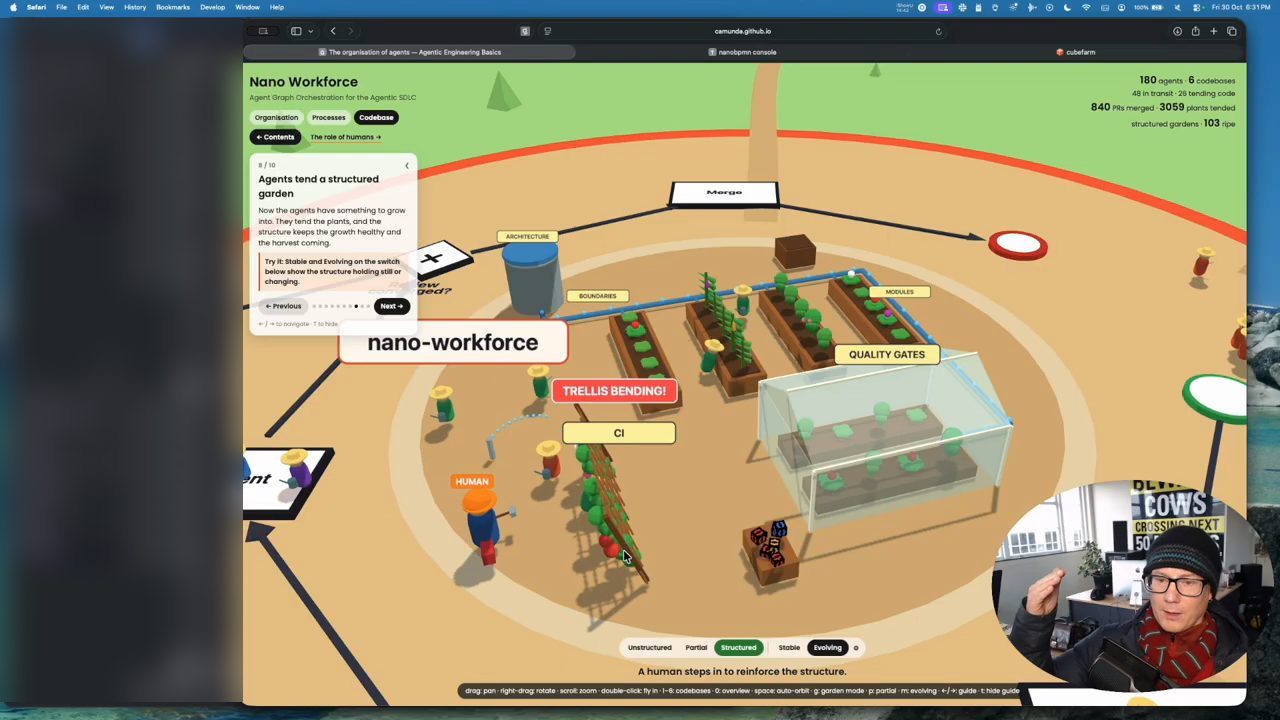Viewport: 1280px width, 720px height.
Task: Switch the garden to Stable
Action: coord(789,648)
